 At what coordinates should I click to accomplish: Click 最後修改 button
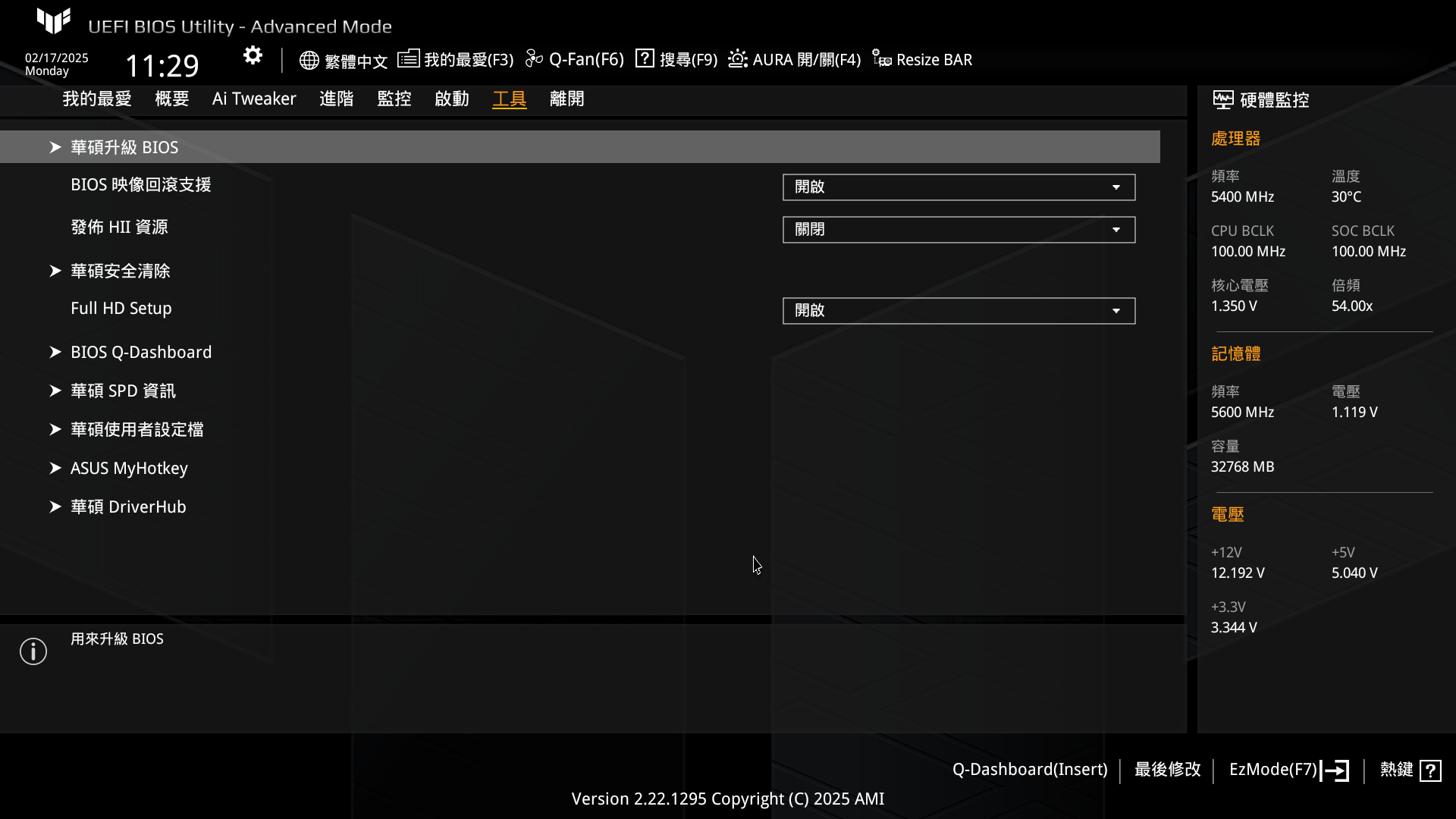click(1168, 770)
